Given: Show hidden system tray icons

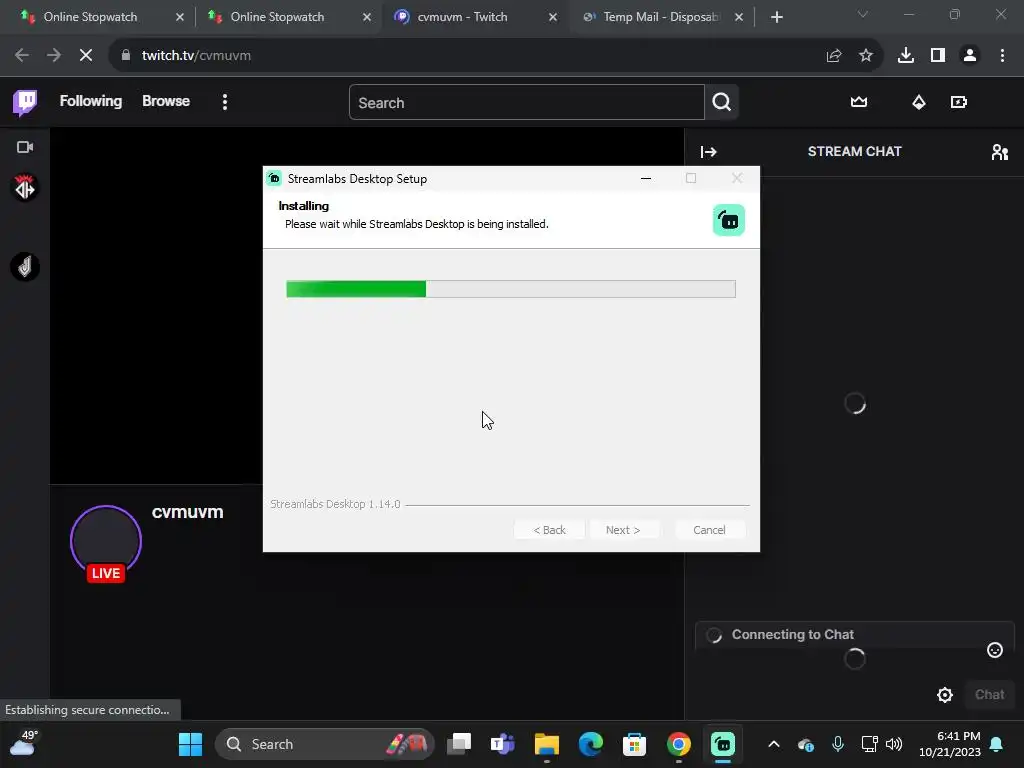Looking at the screenshot, I should [x=774, y=744].
